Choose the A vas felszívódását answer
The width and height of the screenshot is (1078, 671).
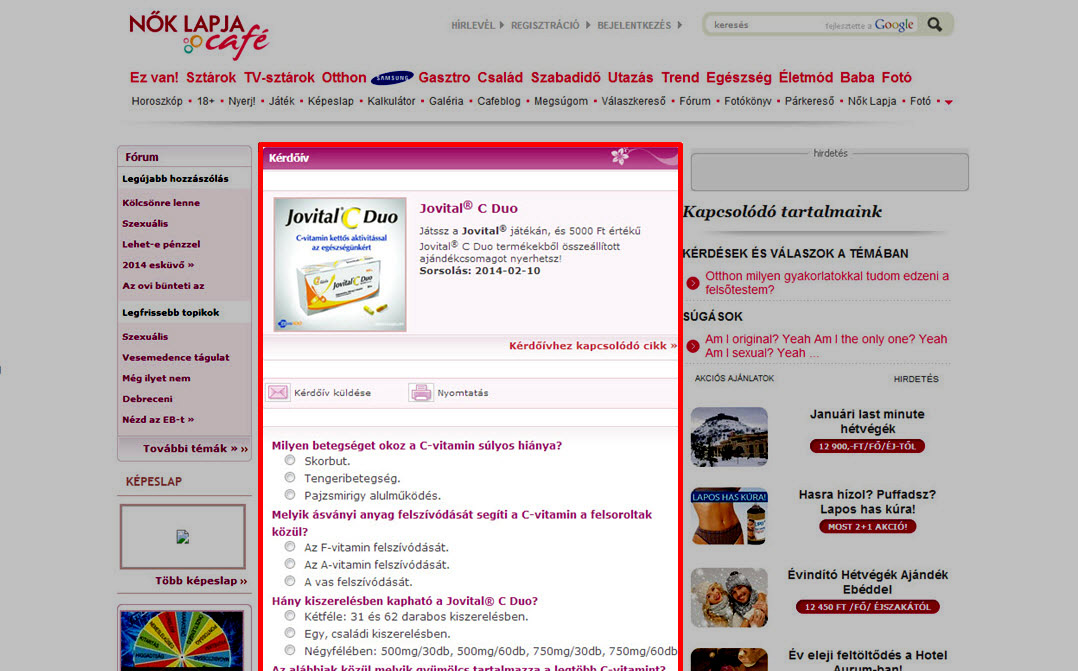(290, 581)
